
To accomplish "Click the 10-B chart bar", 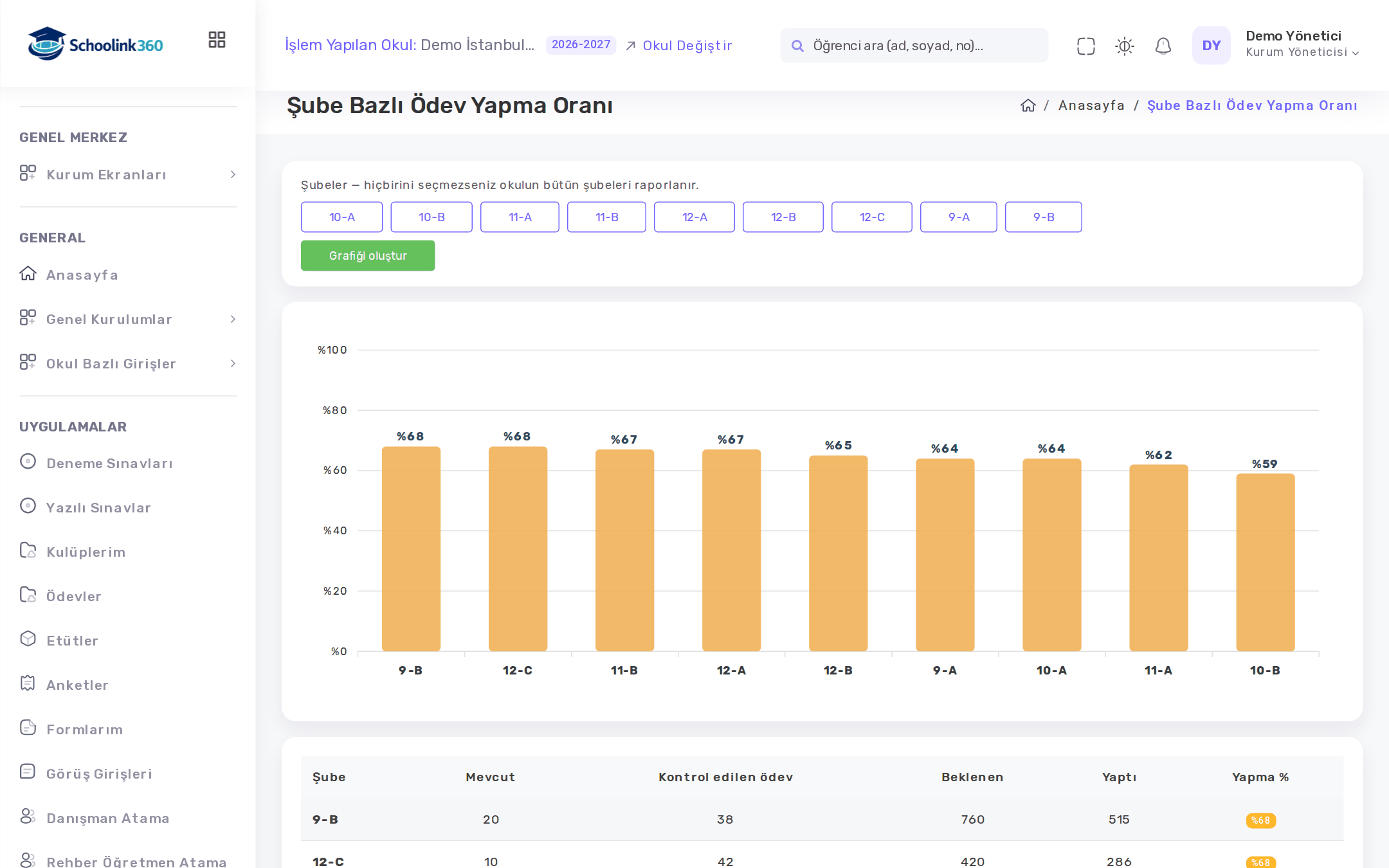I will tap(1265, 563).
